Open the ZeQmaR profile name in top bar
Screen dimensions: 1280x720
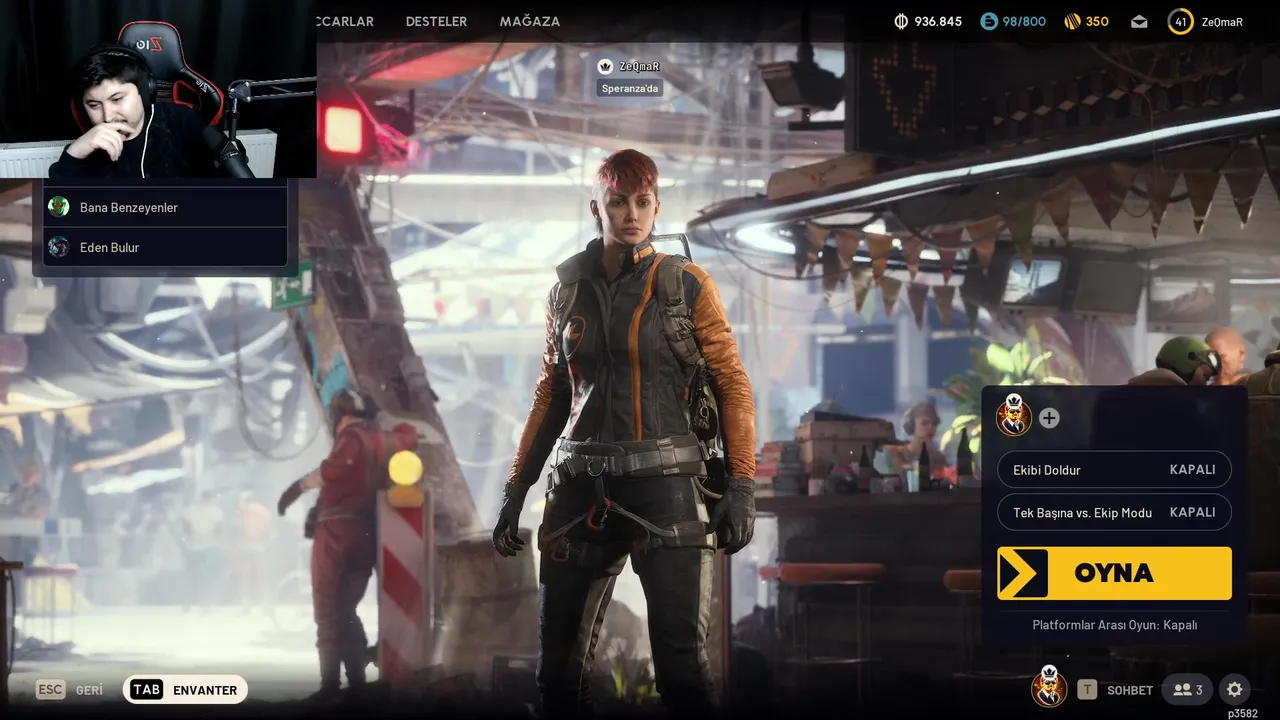1222,21
